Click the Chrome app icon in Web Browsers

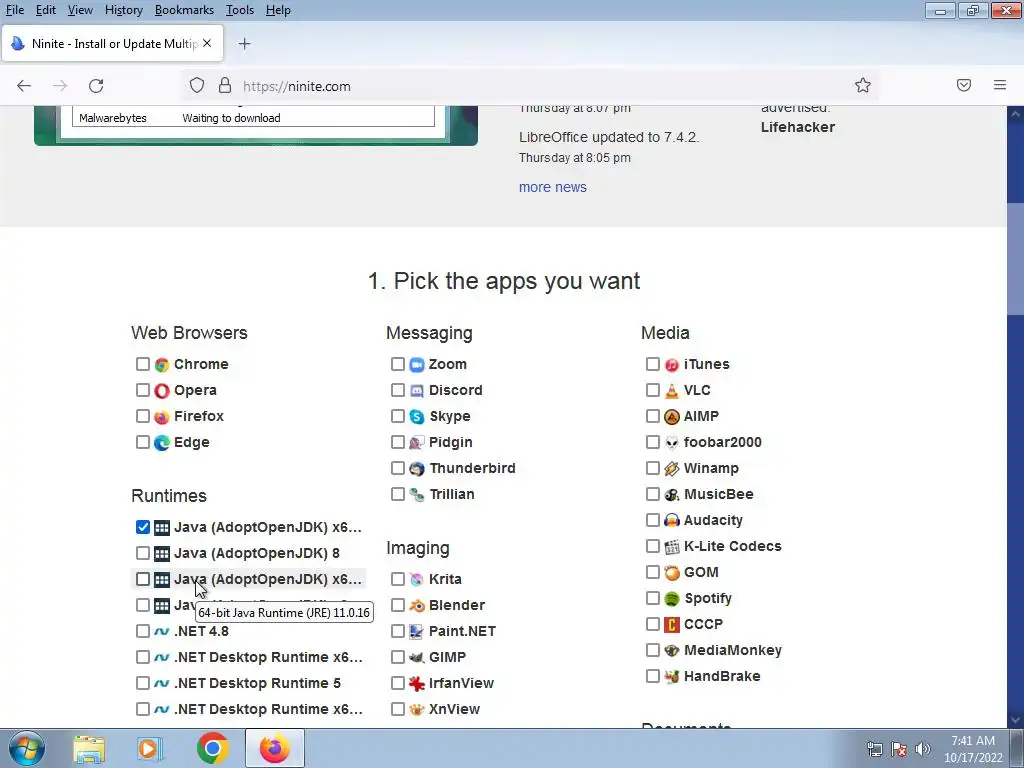162,364
